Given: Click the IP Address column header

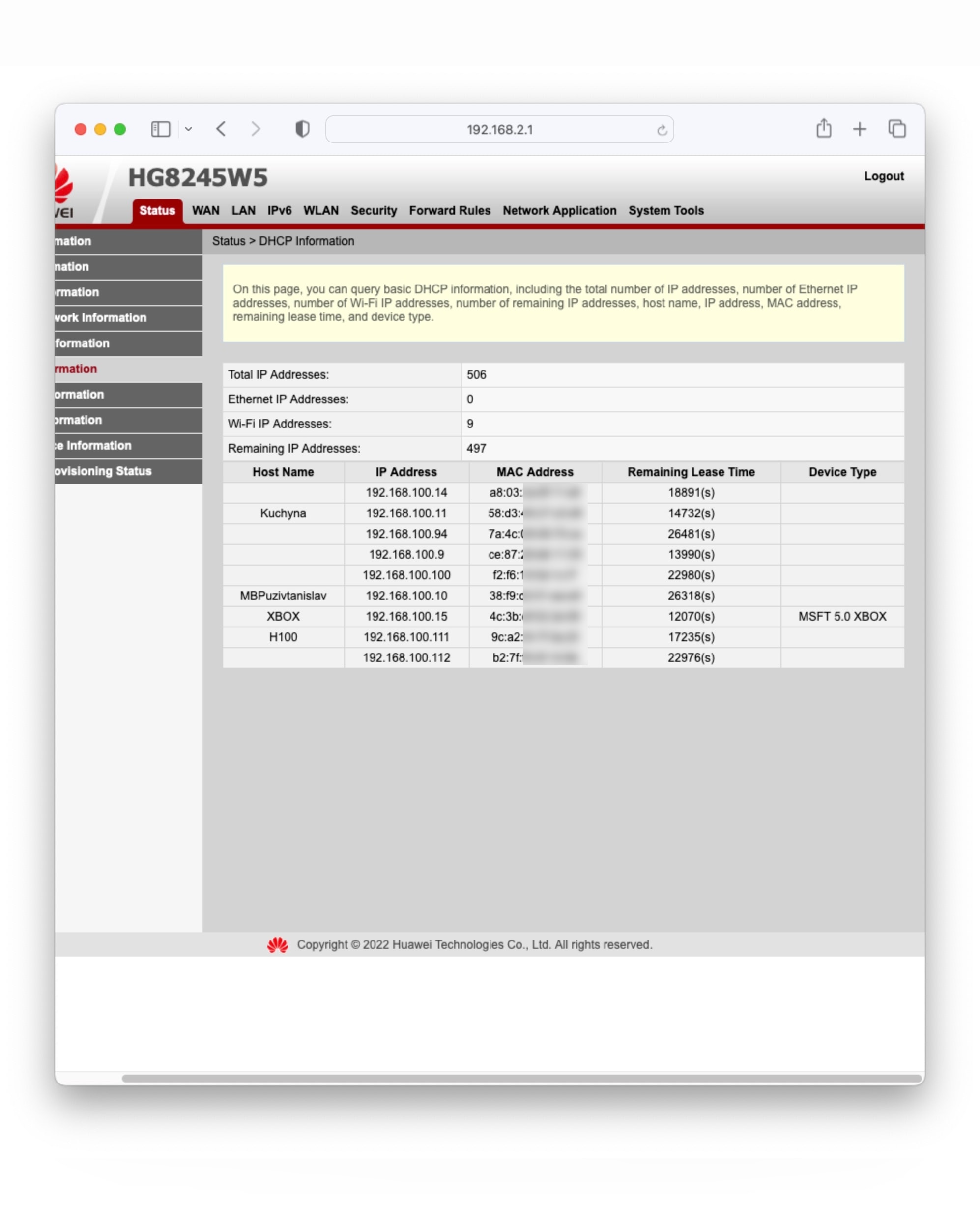Looking at the screenshot, I should click(406, 472).
